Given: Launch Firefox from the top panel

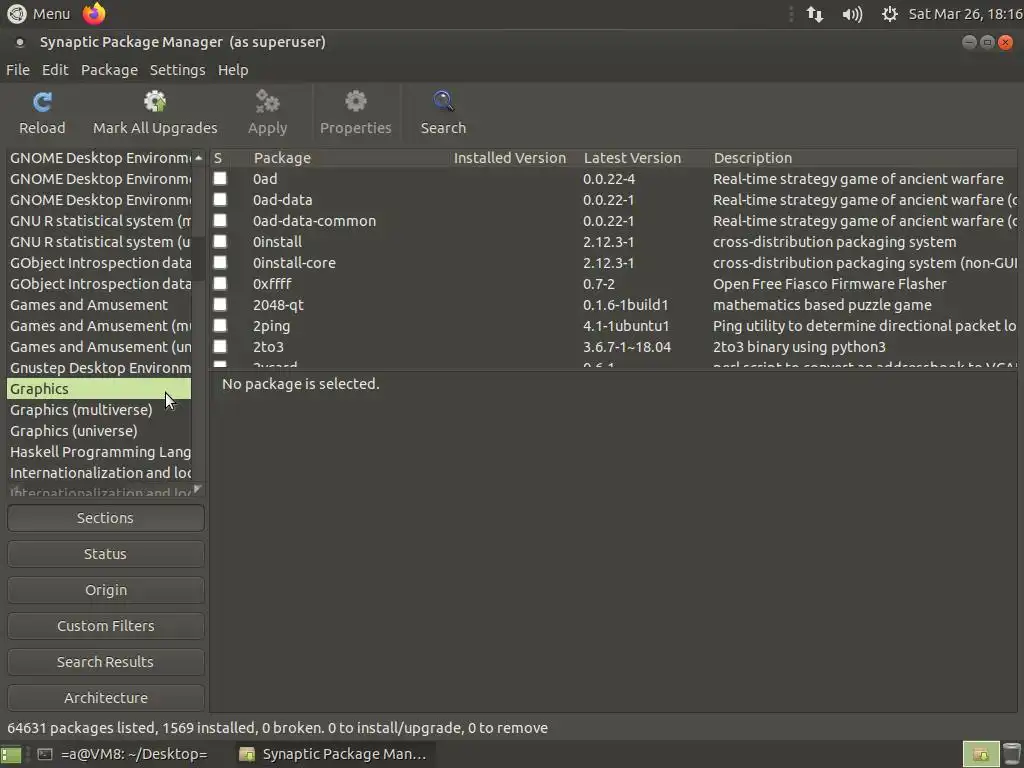Looking at the screenshot, I should click(94, 13).
